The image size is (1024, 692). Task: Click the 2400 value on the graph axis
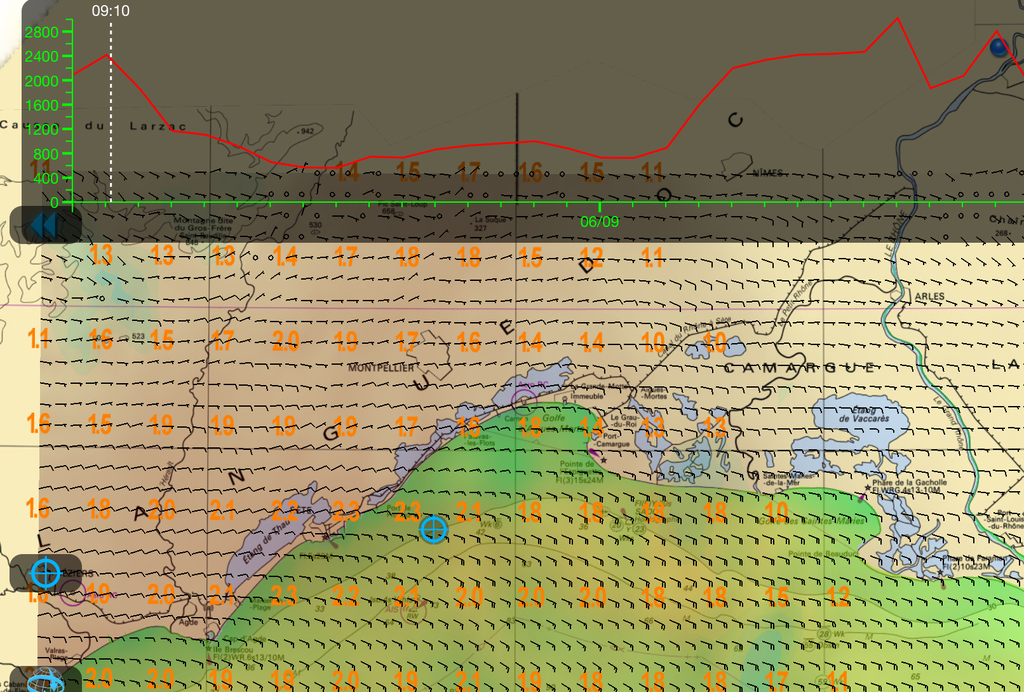click(x=41, y=57)
